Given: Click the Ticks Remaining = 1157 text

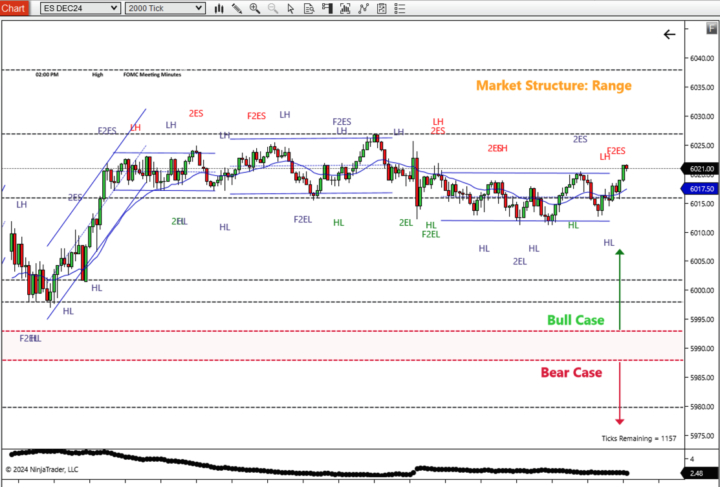Looking at the screenshot, I should [x=639, y=438].
